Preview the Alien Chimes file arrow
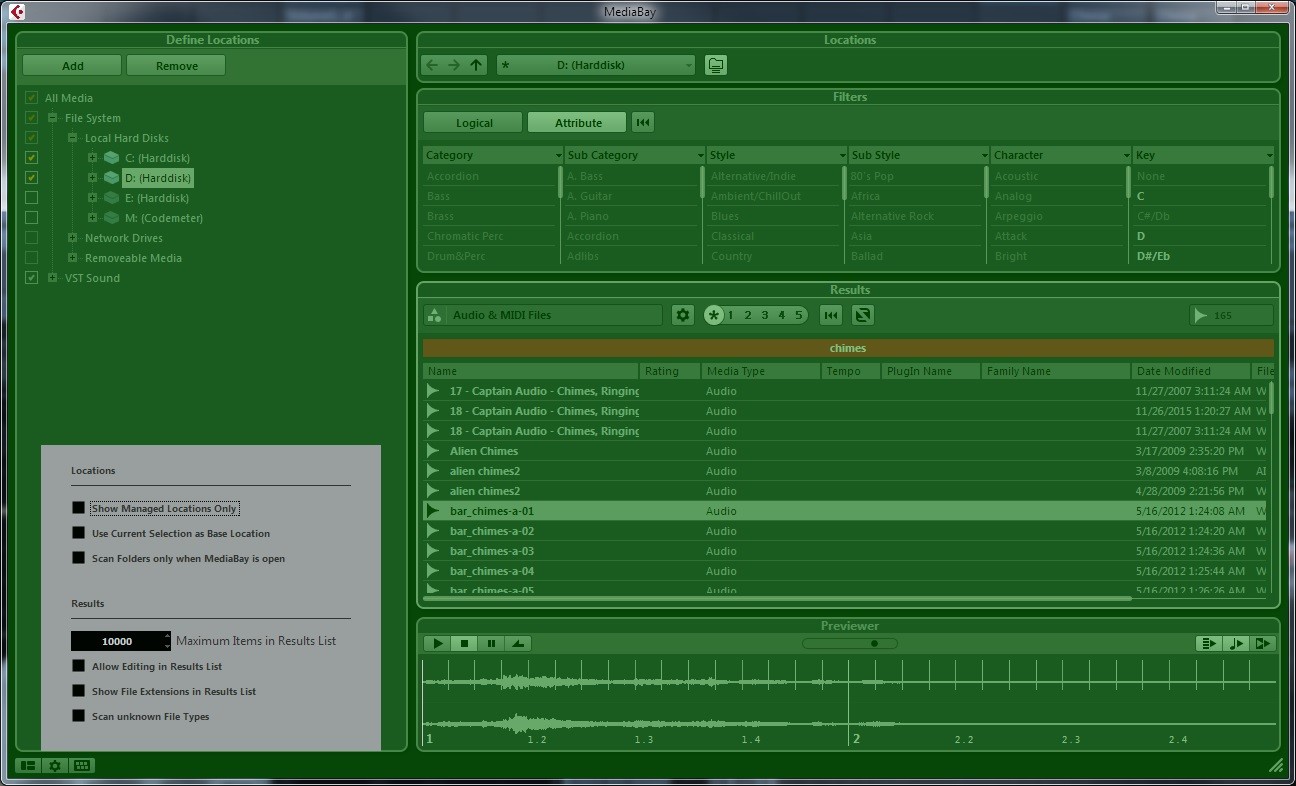 (x=433, y=451)
